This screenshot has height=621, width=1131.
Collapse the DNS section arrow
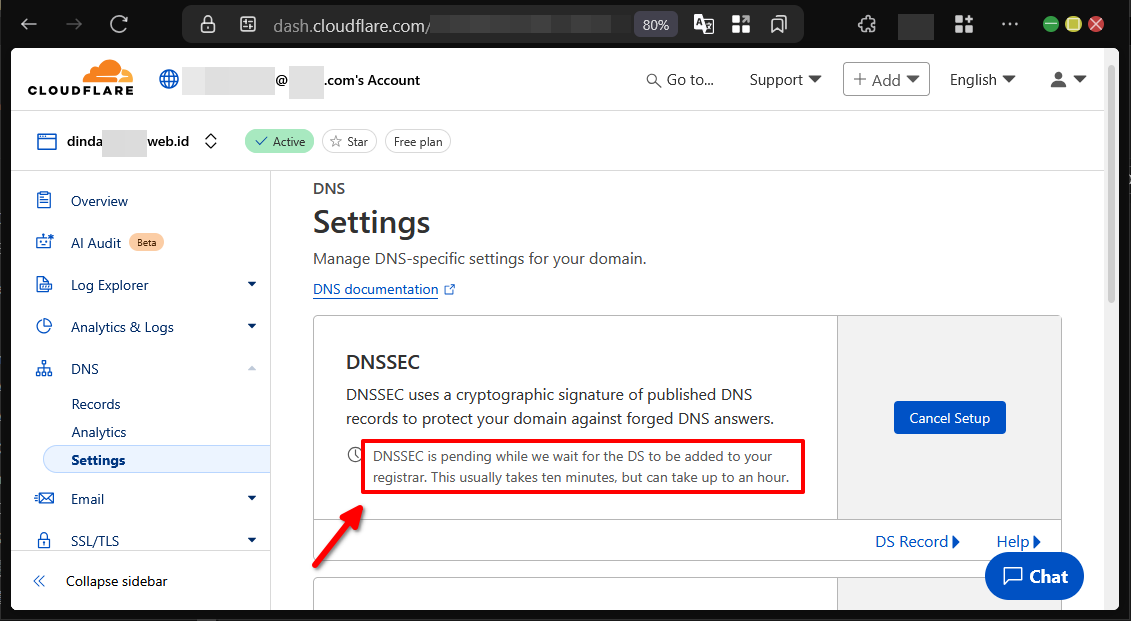pos(252,369)
